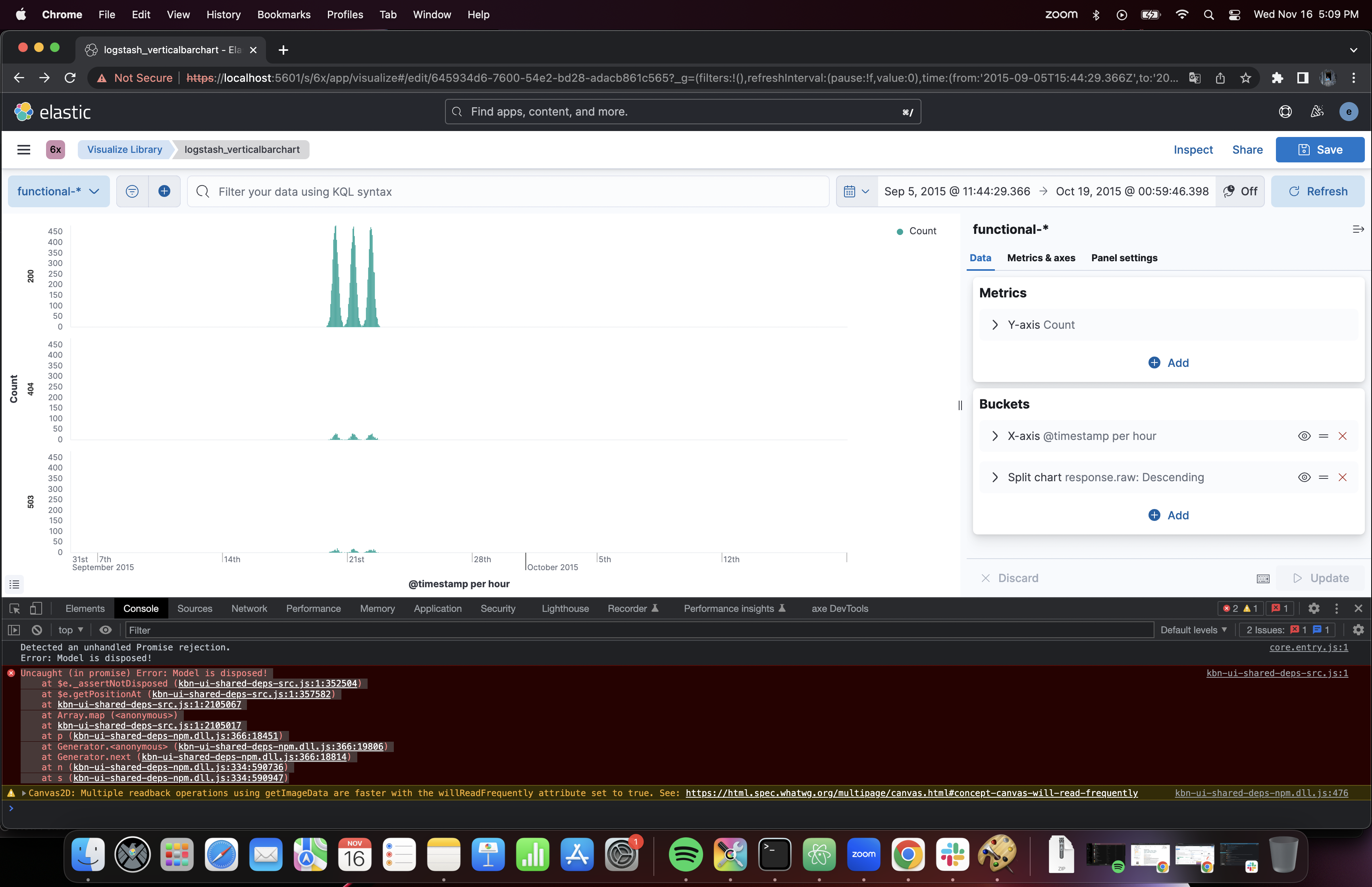This screenshot has height=887, width=1372.
Task: Switch to the Panel settings tab
Action: click(1124, 258)
